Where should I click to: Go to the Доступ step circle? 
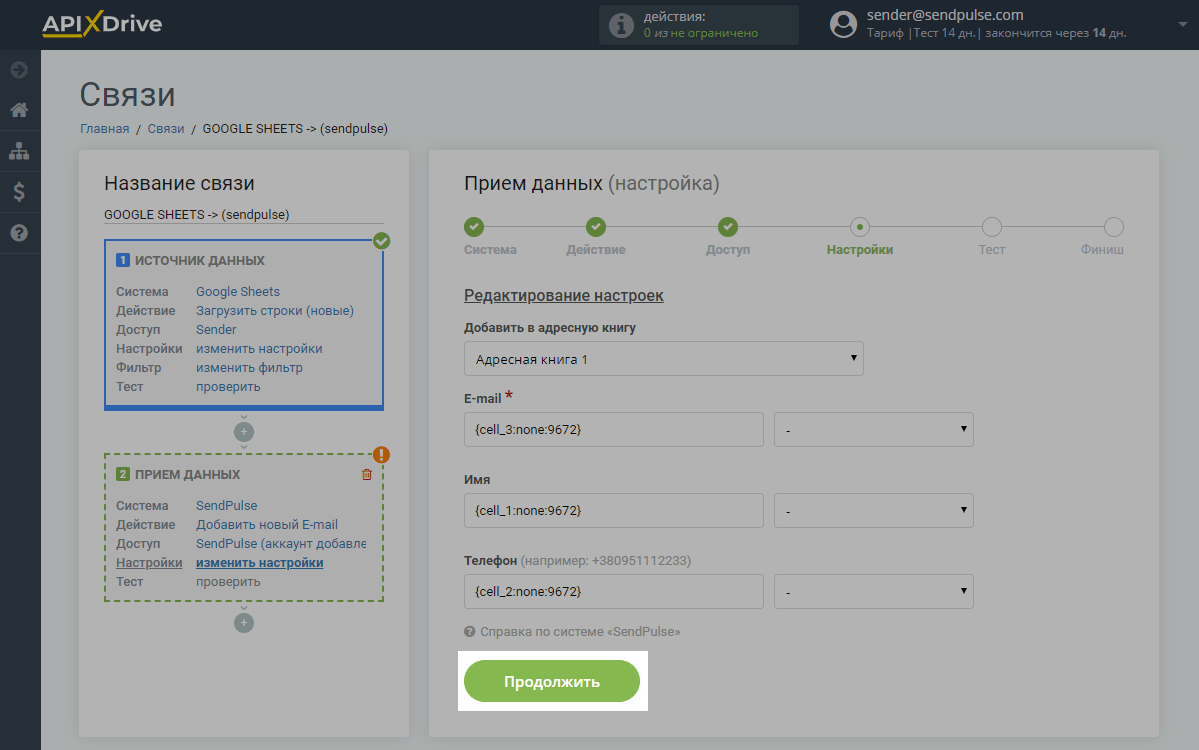[x=728, y=227]
